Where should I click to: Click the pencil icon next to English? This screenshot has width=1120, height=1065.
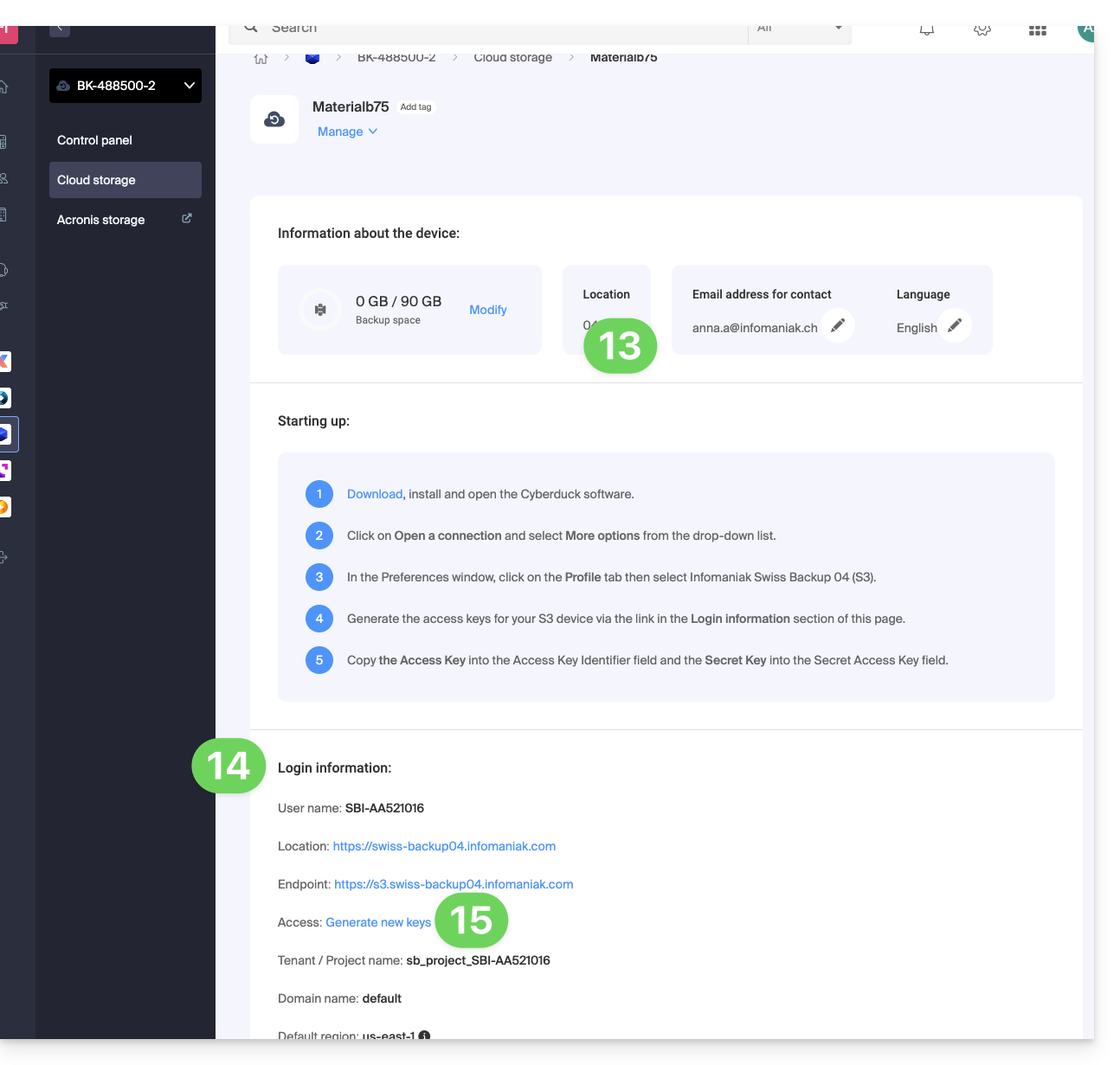click(954, 325)
